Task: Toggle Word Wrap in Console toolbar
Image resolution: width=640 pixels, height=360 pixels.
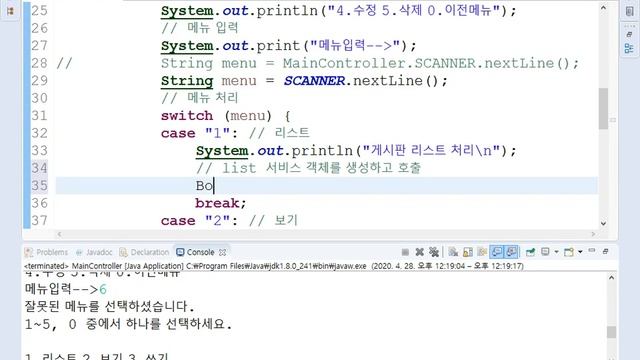Action: click(482, 252)
